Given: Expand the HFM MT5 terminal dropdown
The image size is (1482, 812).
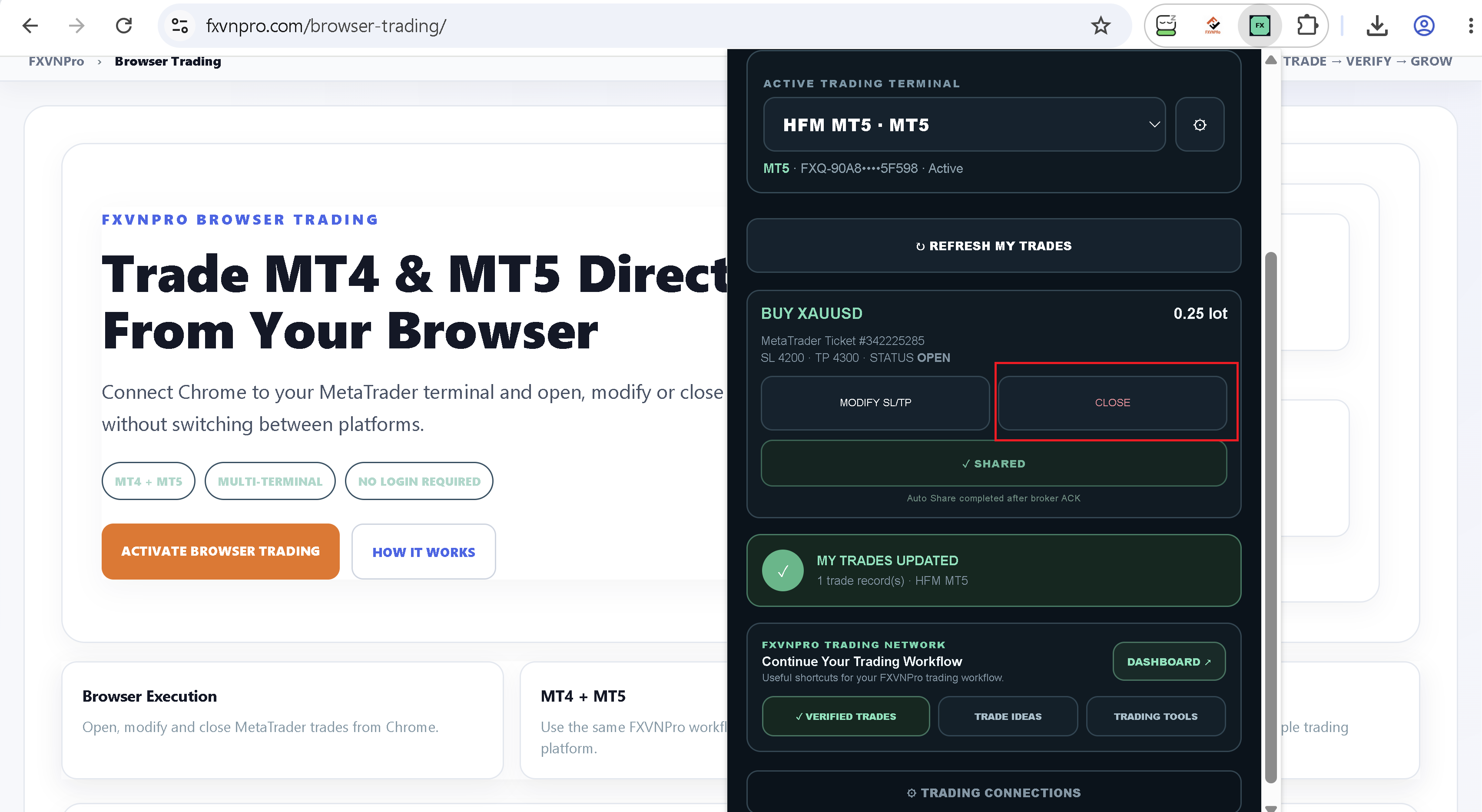Looking at the screenshot, I should pyautogui.click(x=964, y=124).
